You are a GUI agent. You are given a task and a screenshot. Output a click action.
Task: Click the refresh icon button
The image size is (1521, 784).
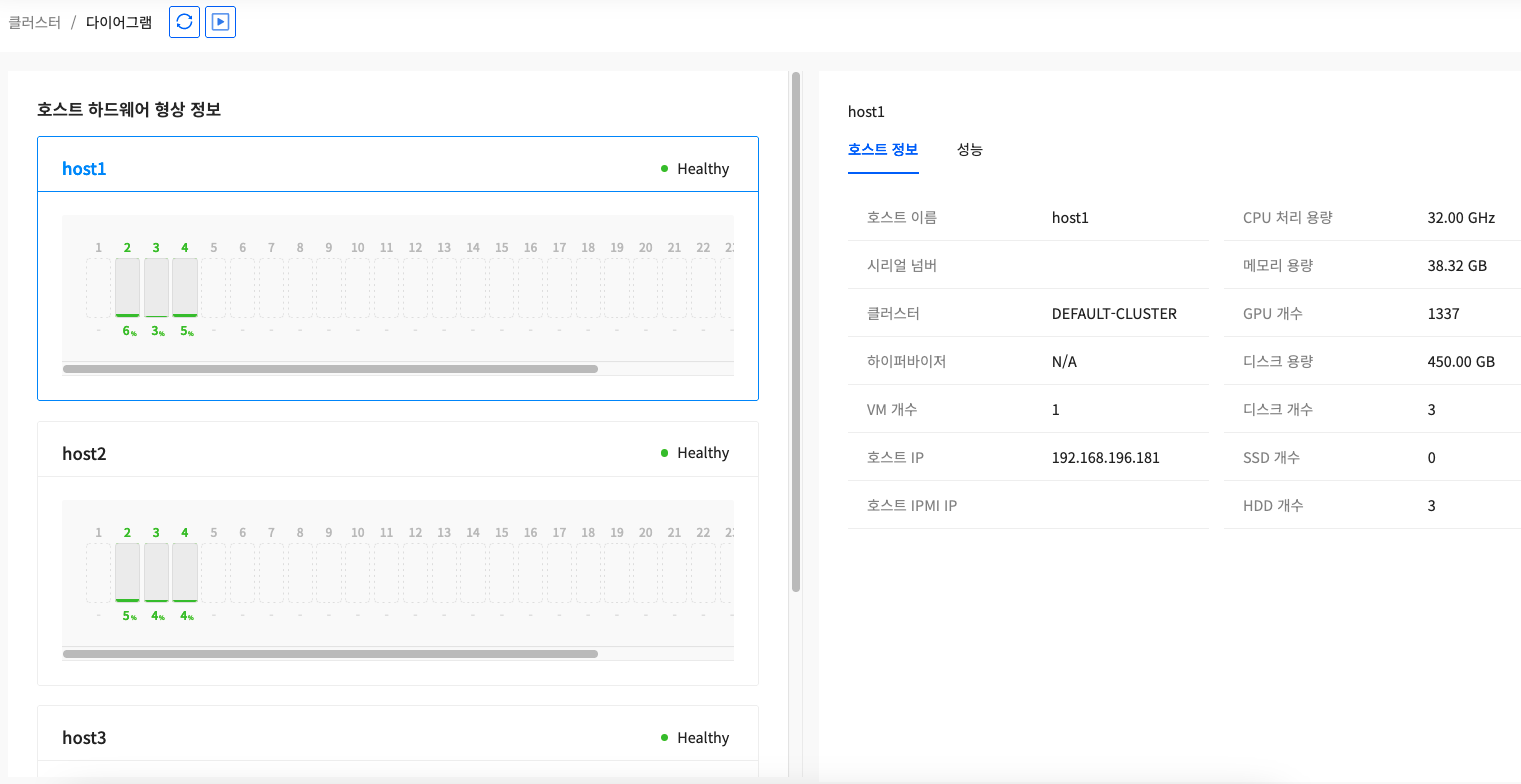(184, 22)
